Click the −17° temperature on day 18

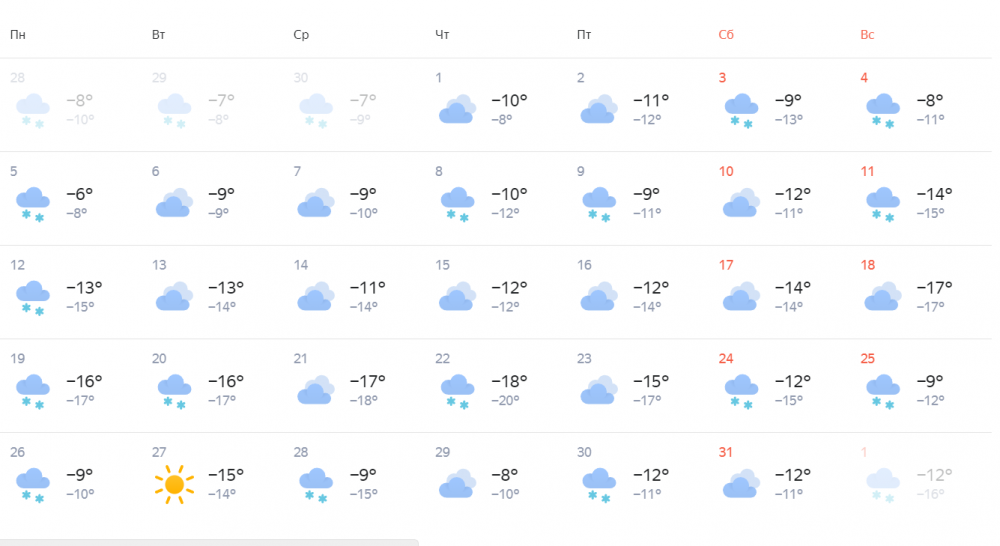tap(934, 288)
